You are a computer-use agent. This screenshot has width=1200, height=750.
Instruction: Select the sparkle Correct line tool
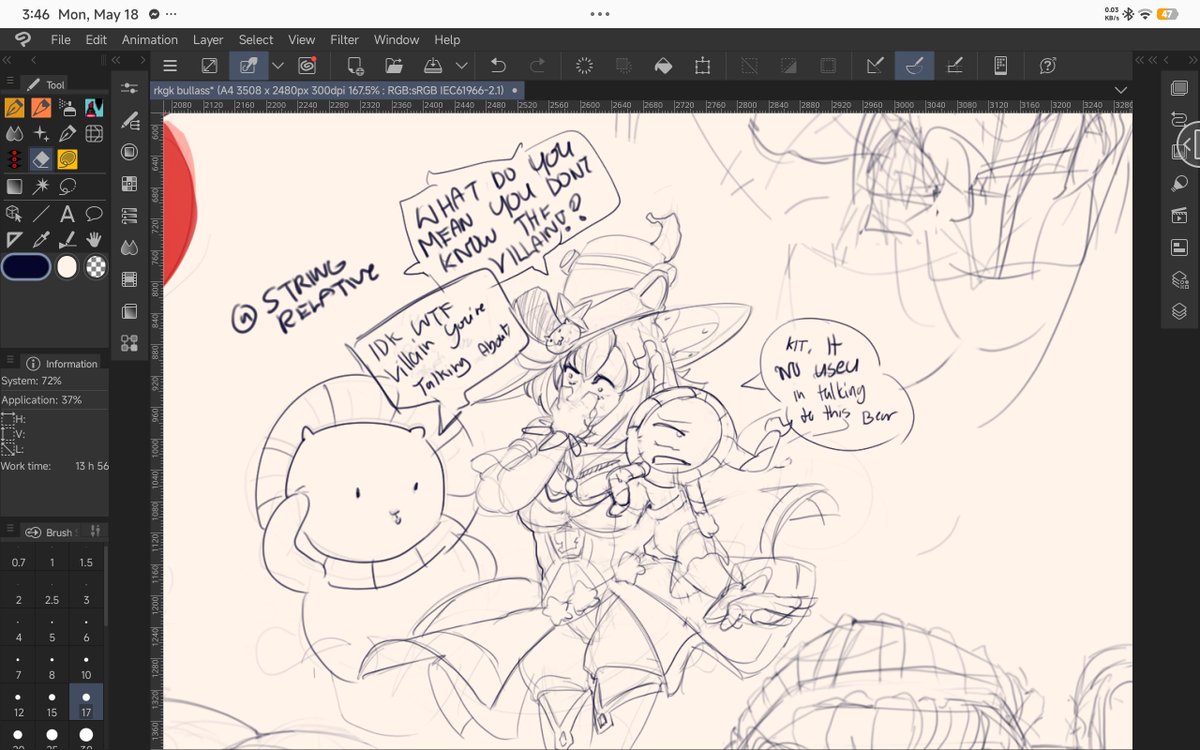coord(41,133)
